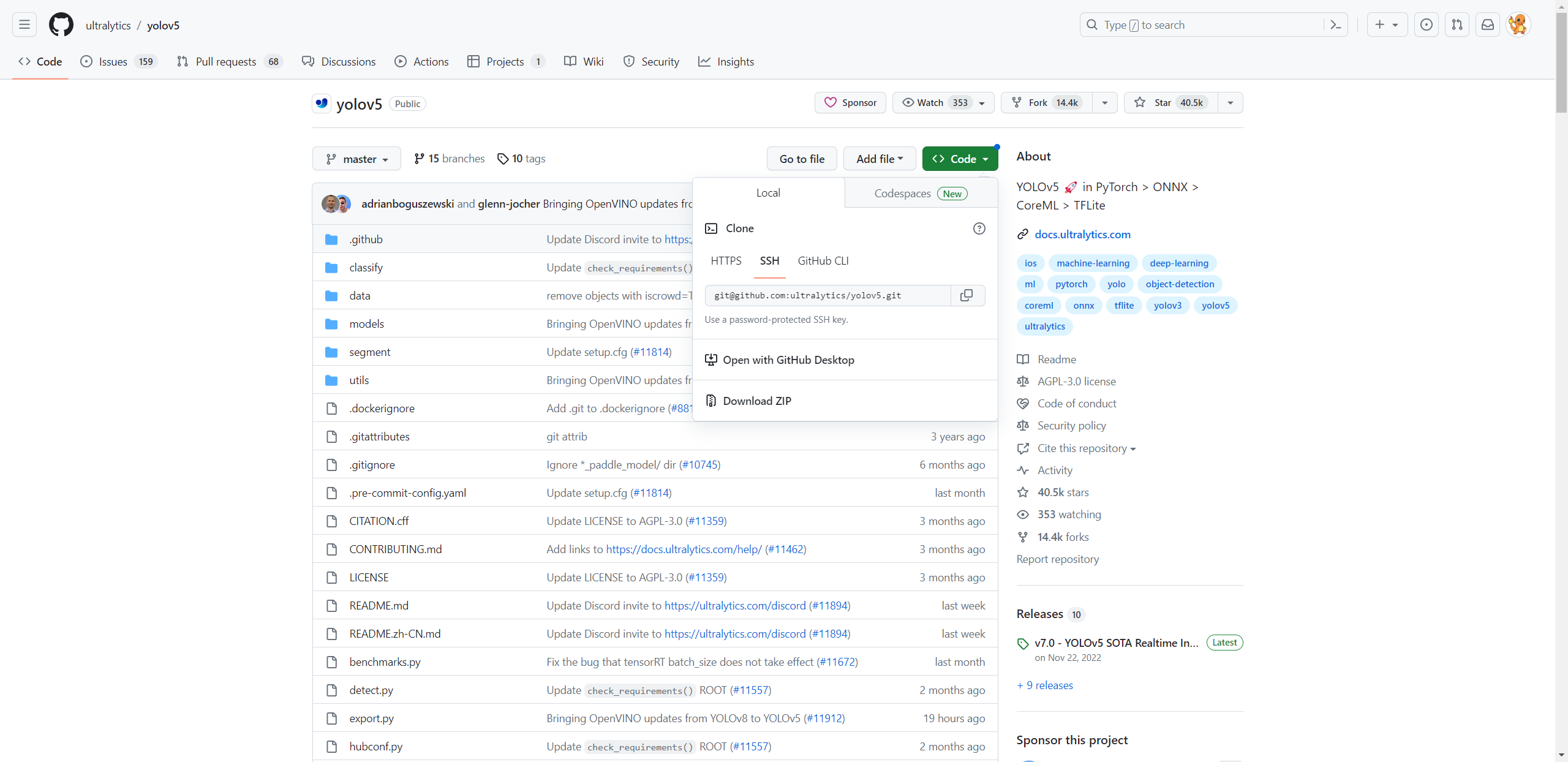
Task: Star the yolov5 repository
Action: (x=1170, y=103)
